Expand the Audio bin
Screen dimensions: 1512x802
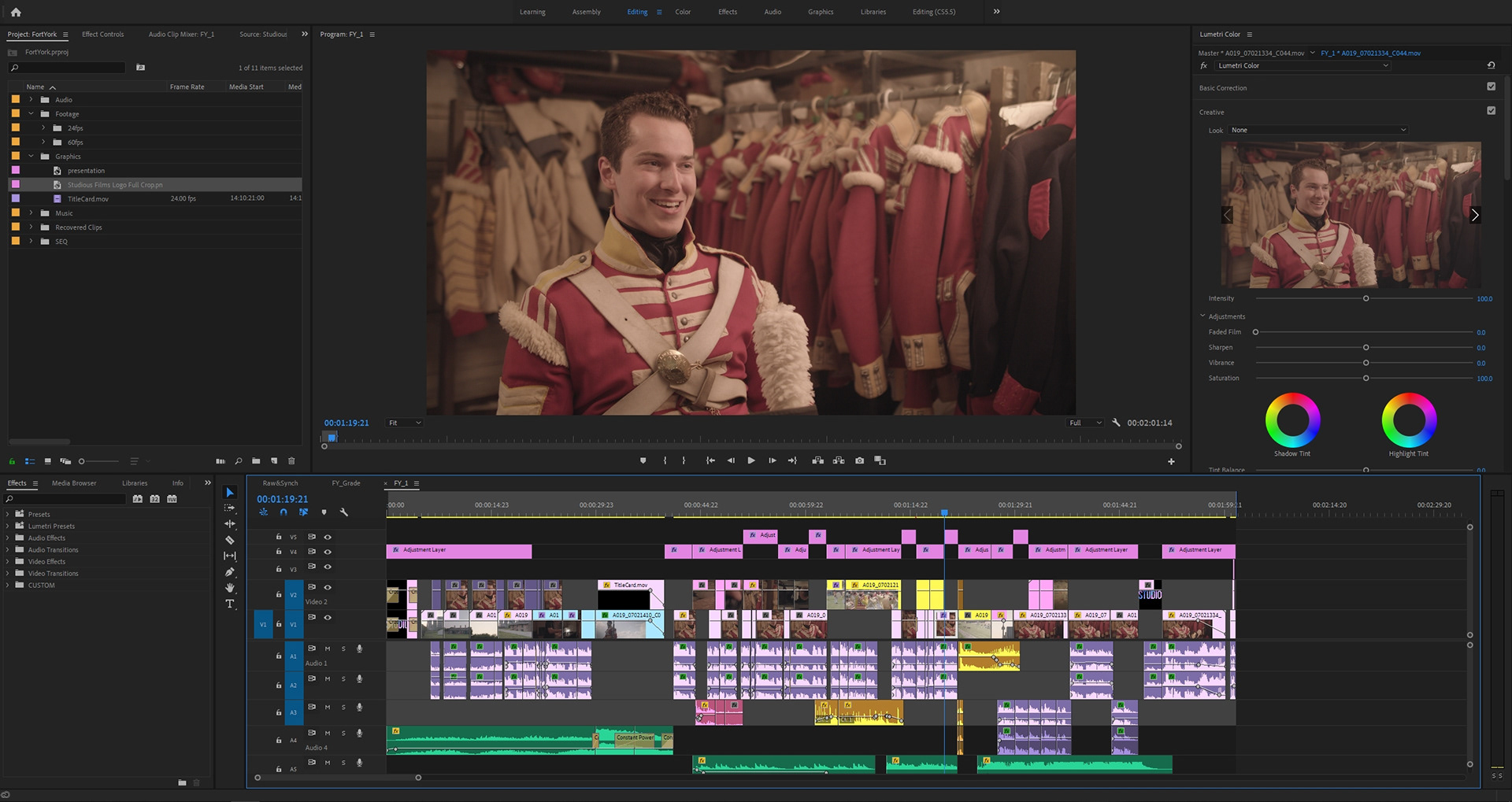coord(31,100)
